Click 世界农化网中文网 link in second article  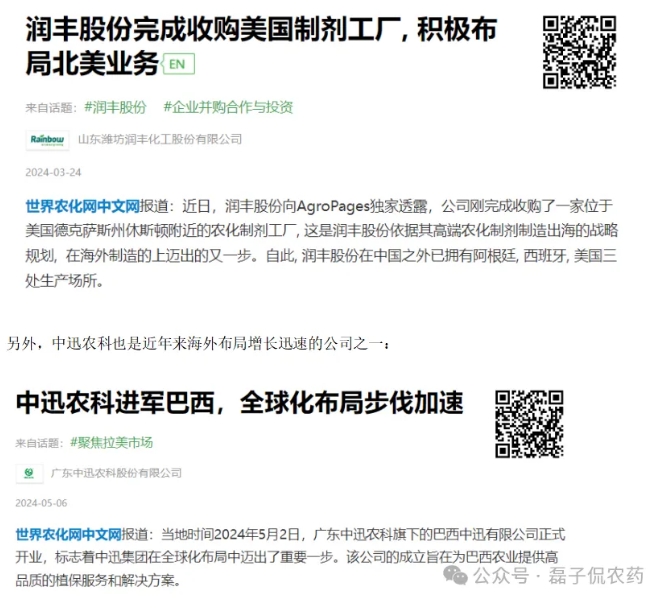pos(69,534)
